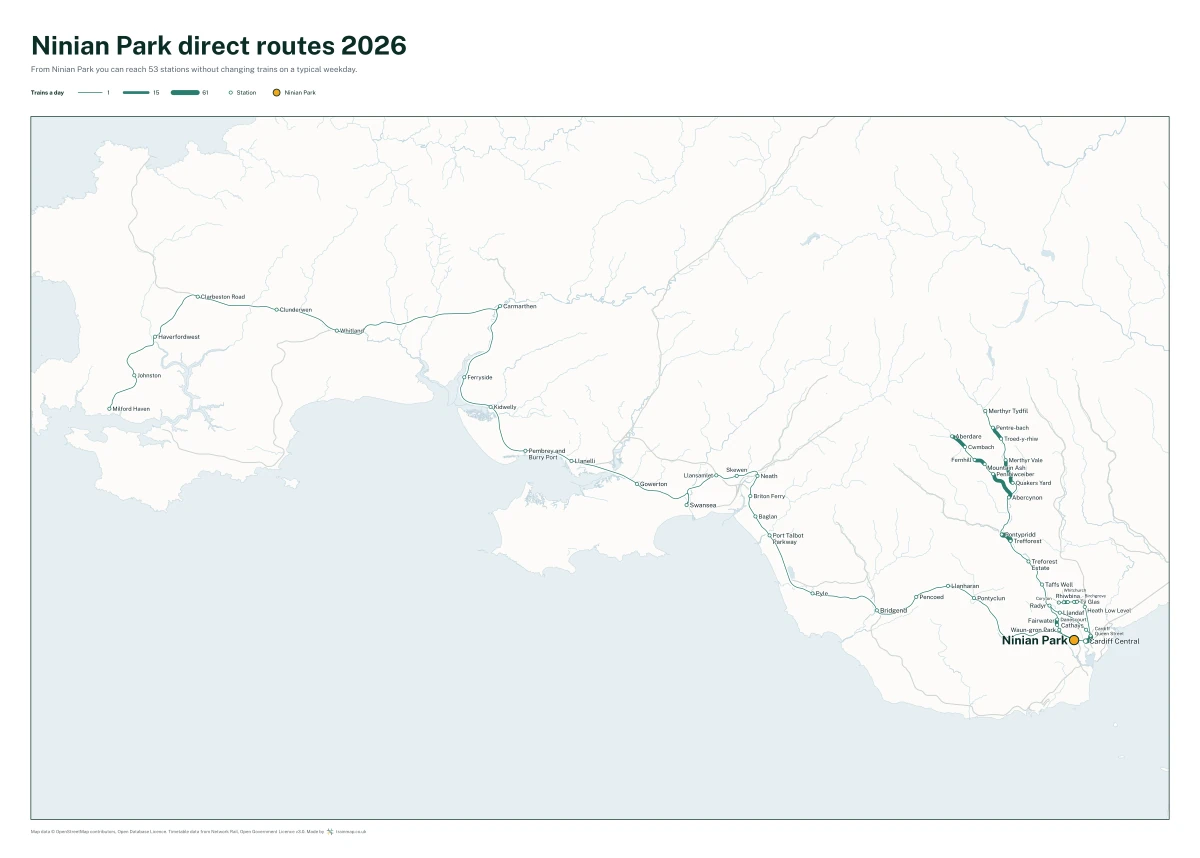Select the Skewen station label
This screenshot has width=1200, height=858.
tap(737, 469)
